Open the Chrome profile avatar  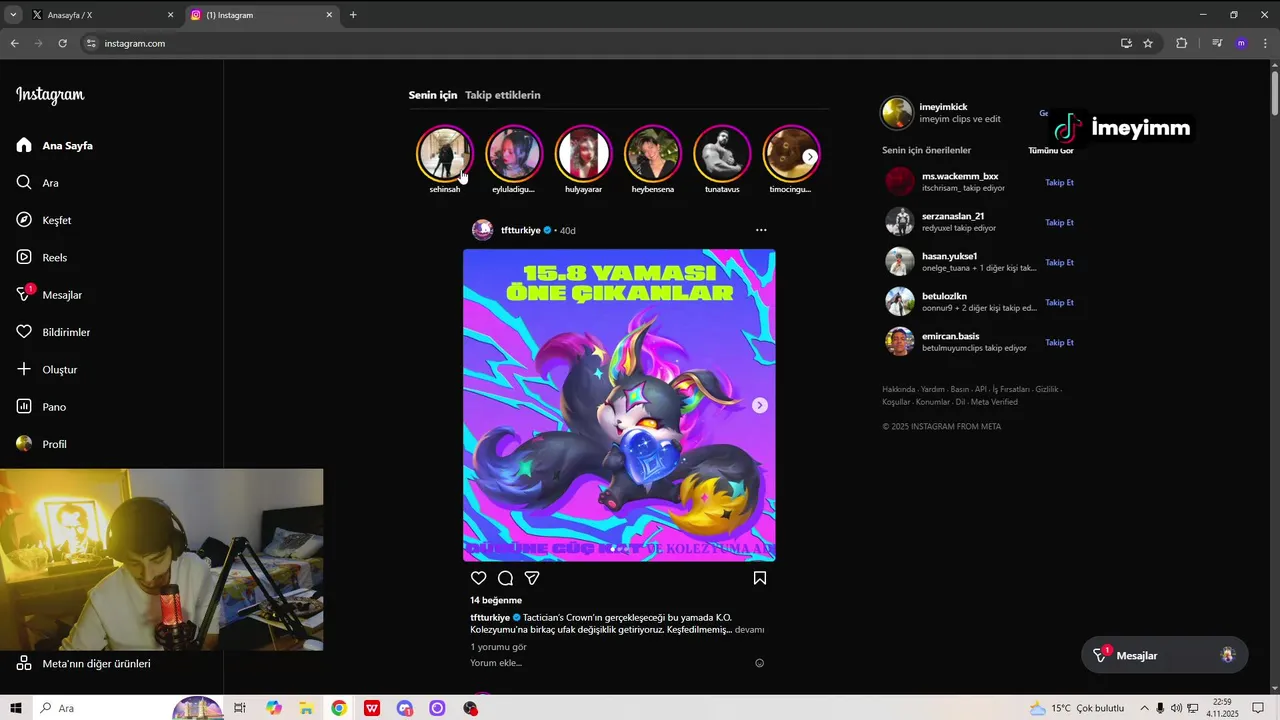(x=1241, y=43)
